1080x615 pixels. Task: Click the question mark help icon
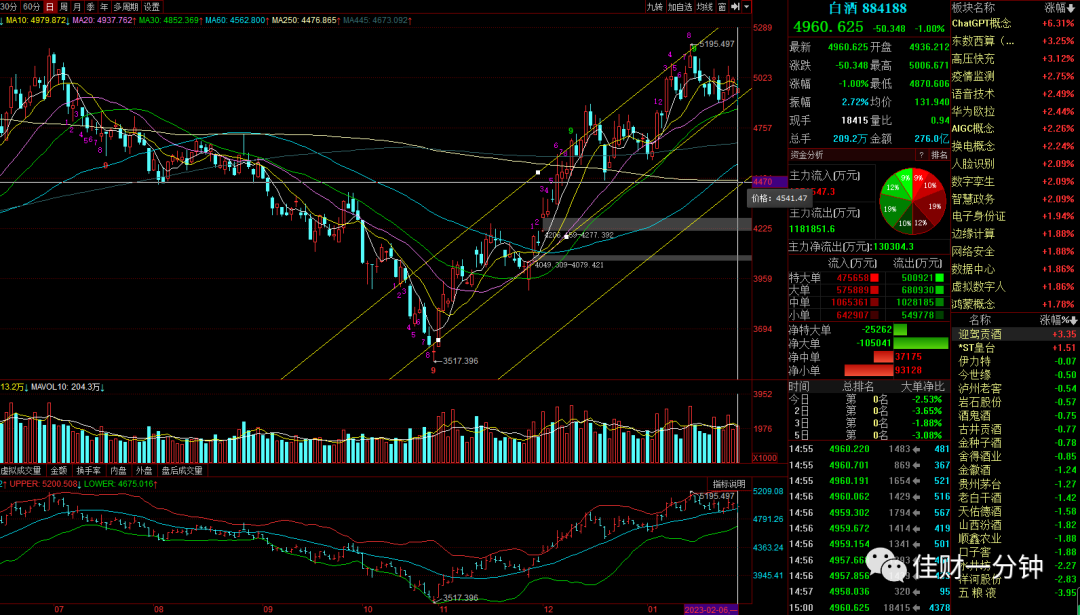point(921,155)
